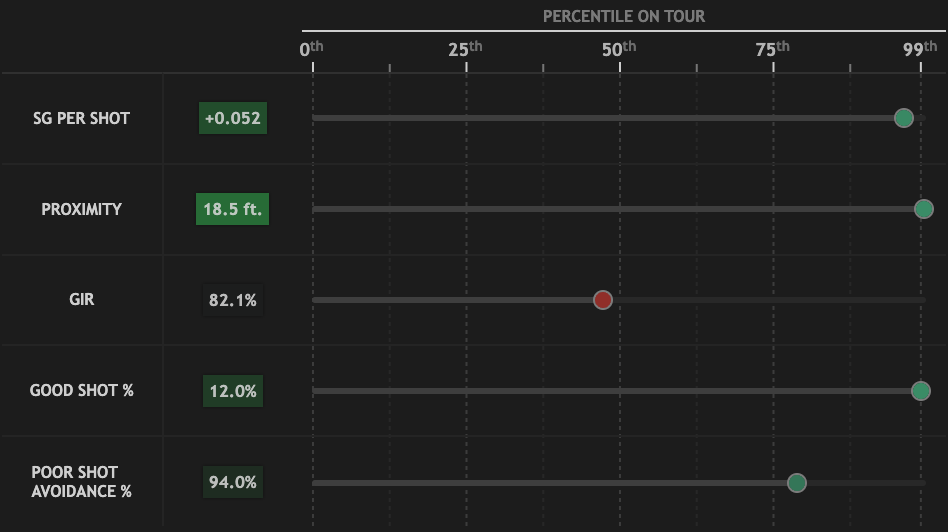The width and height of the screenshot is (948, 532).
Task: Click the PERCENTILE ON TOUR header
Action: (624, 16)
